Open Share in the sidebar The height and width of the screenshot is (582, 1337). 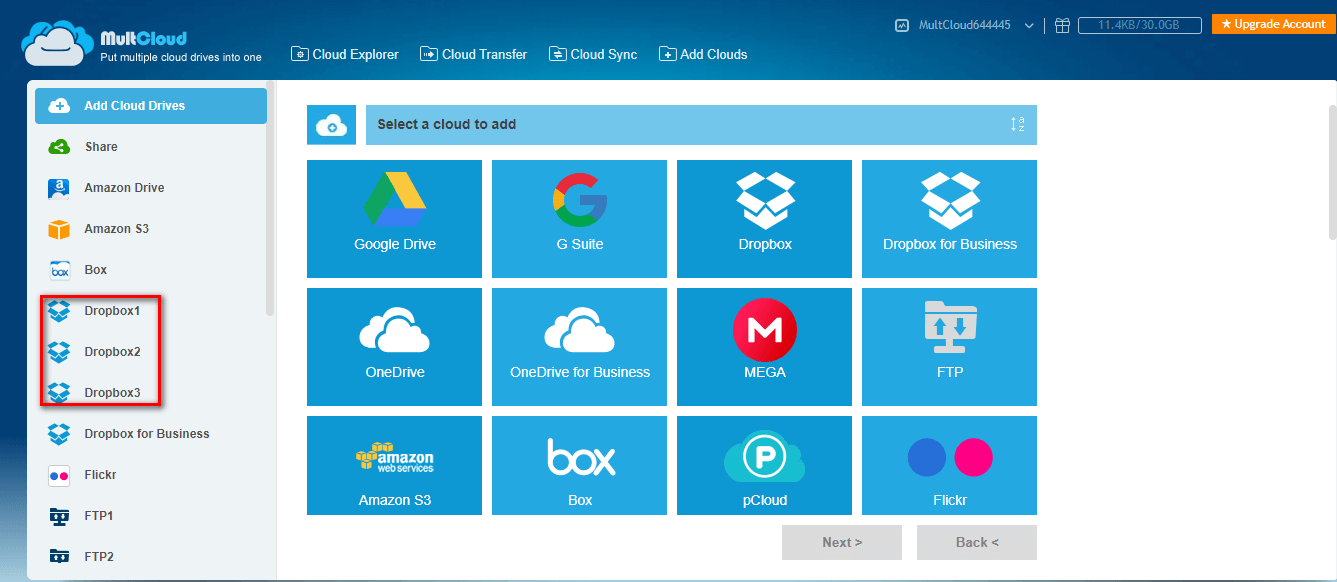(151, 147)
